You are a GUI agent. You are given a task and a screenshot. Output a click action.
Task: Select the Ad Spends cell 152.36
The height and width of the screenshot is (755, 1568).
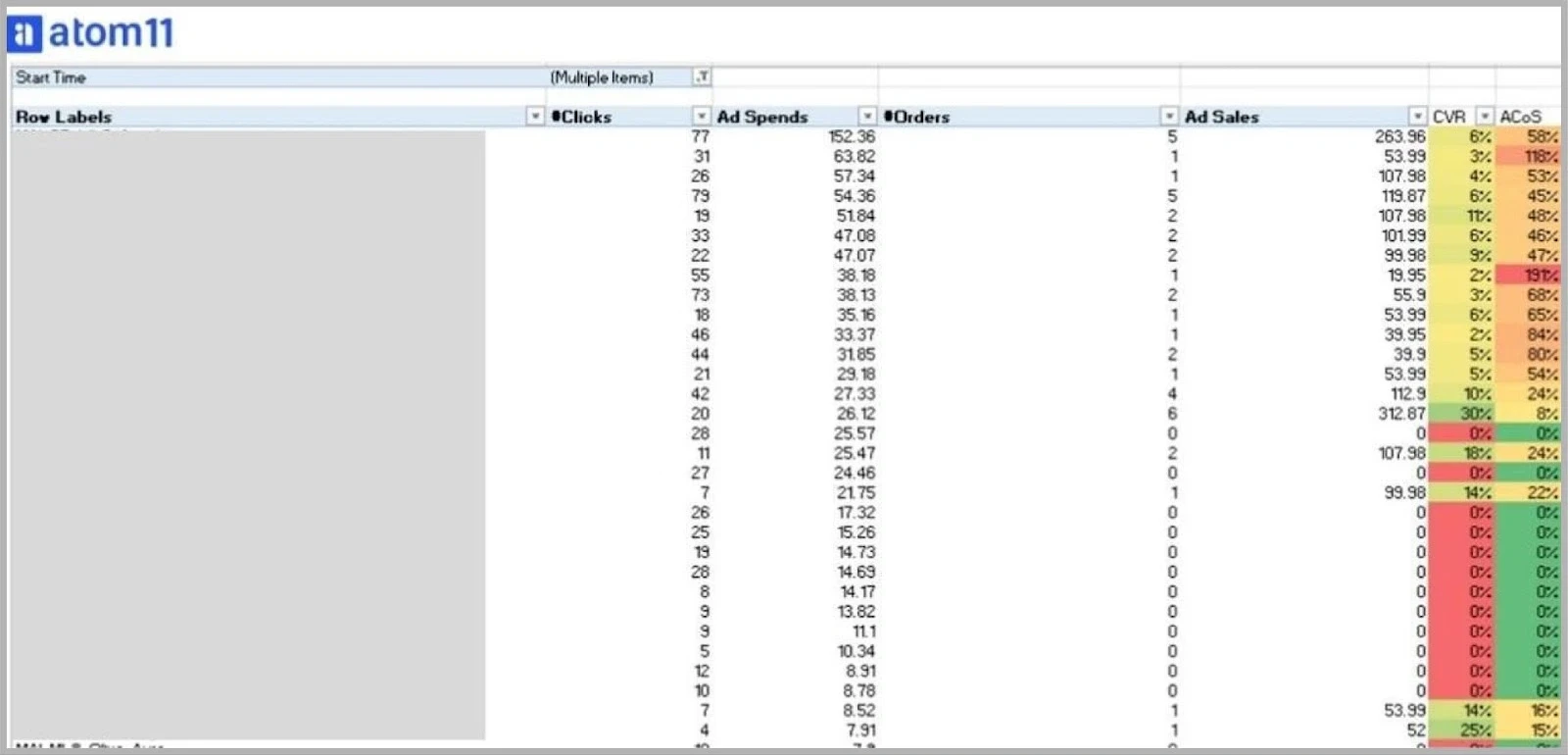point(852,136)
